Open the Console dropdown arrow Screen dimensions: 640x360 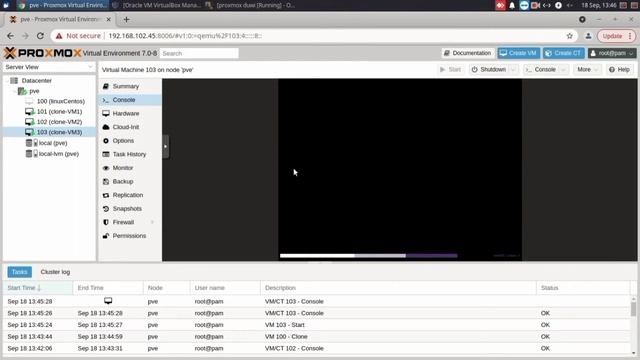564,69
